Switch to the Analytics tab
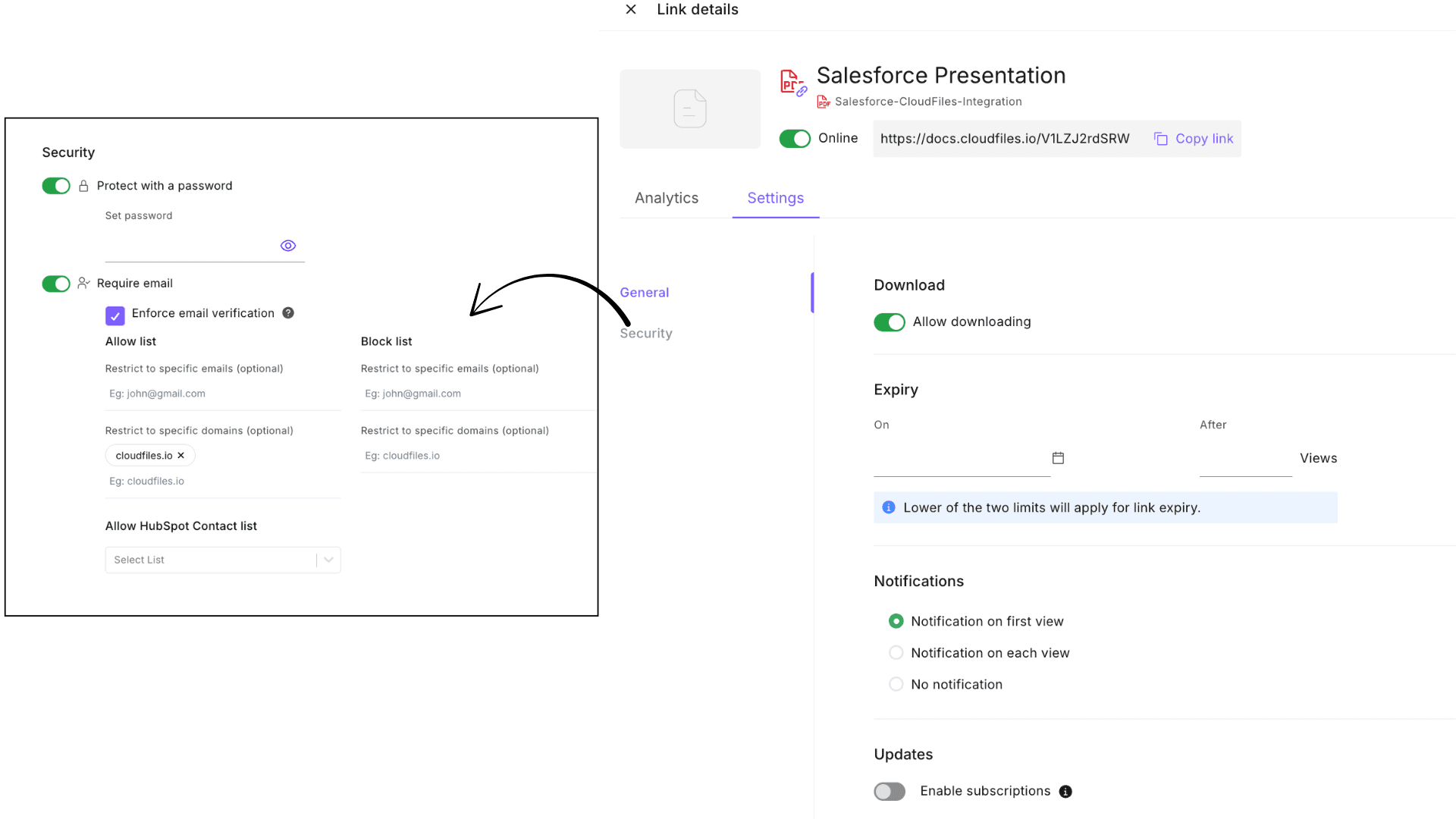 point(667,198)
